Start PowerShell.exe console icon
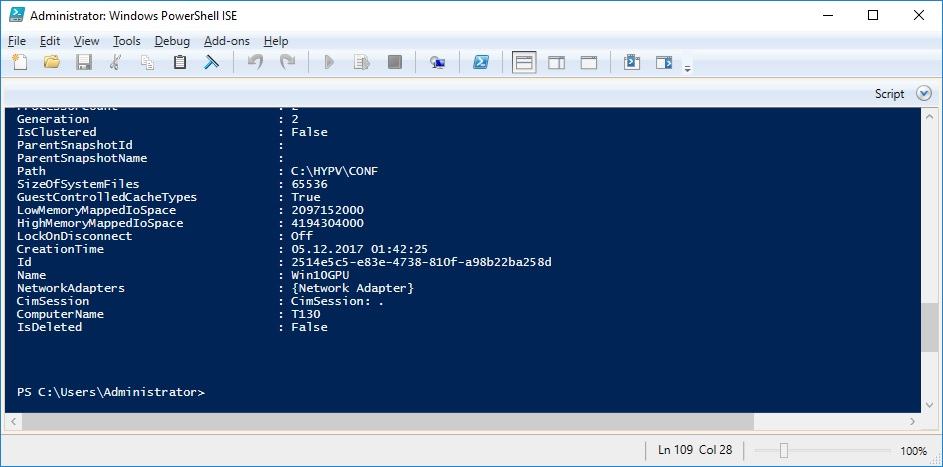This screenshot has width=943, height=467. coord(481,62)
